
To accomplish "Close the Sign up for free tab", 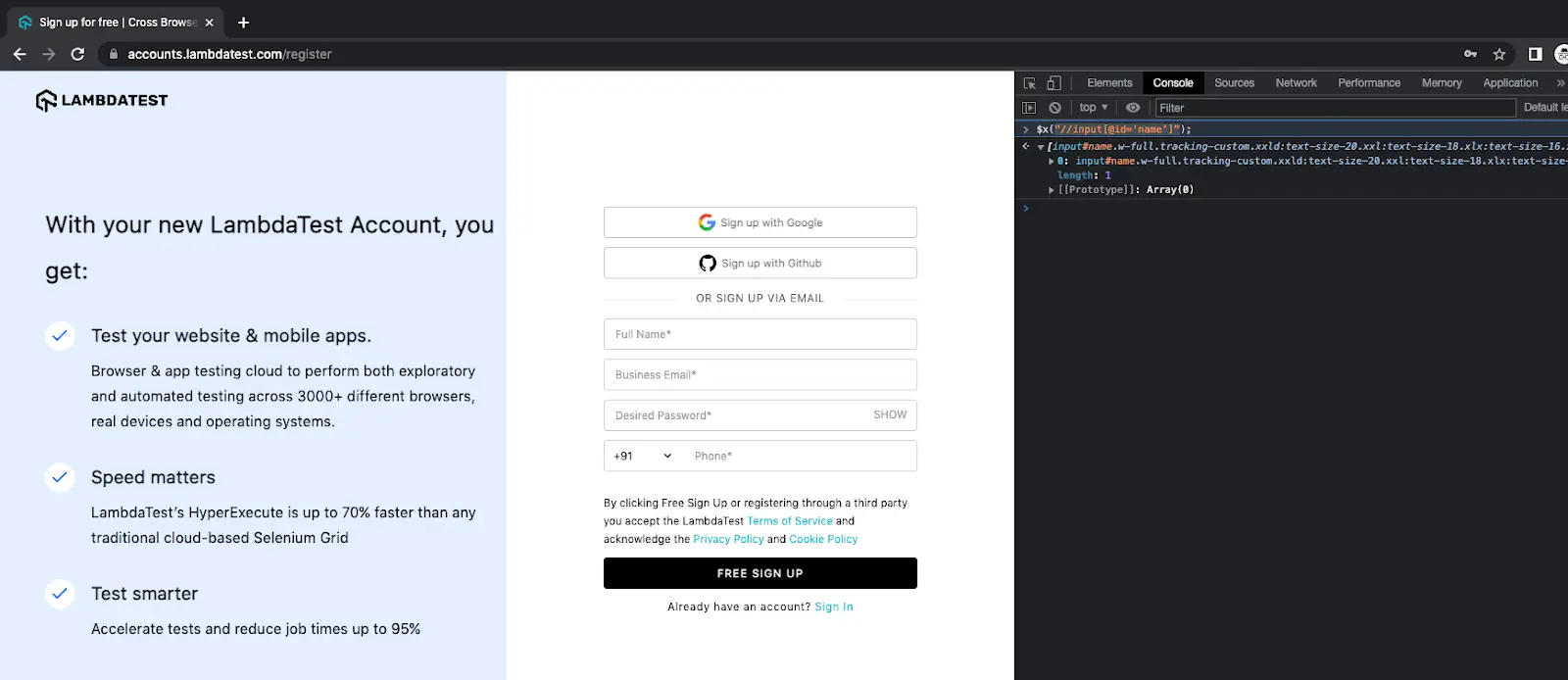I will 209,23.
